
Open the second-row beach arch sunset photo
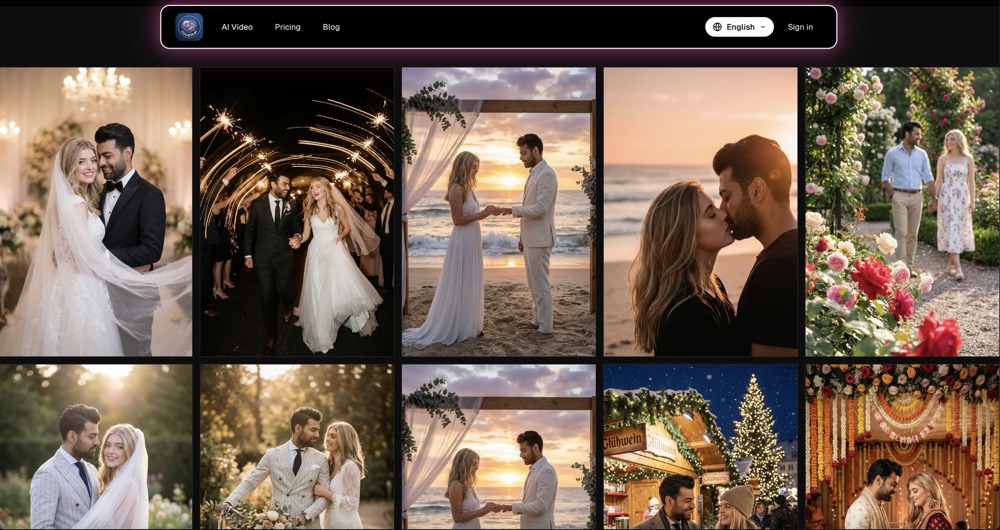point(499,447)
